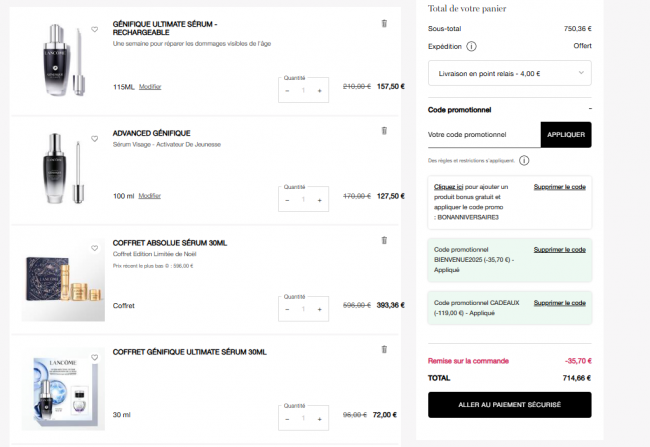Click info icon next to Expédition
The image size is (650, 447).
click(471, 46)
